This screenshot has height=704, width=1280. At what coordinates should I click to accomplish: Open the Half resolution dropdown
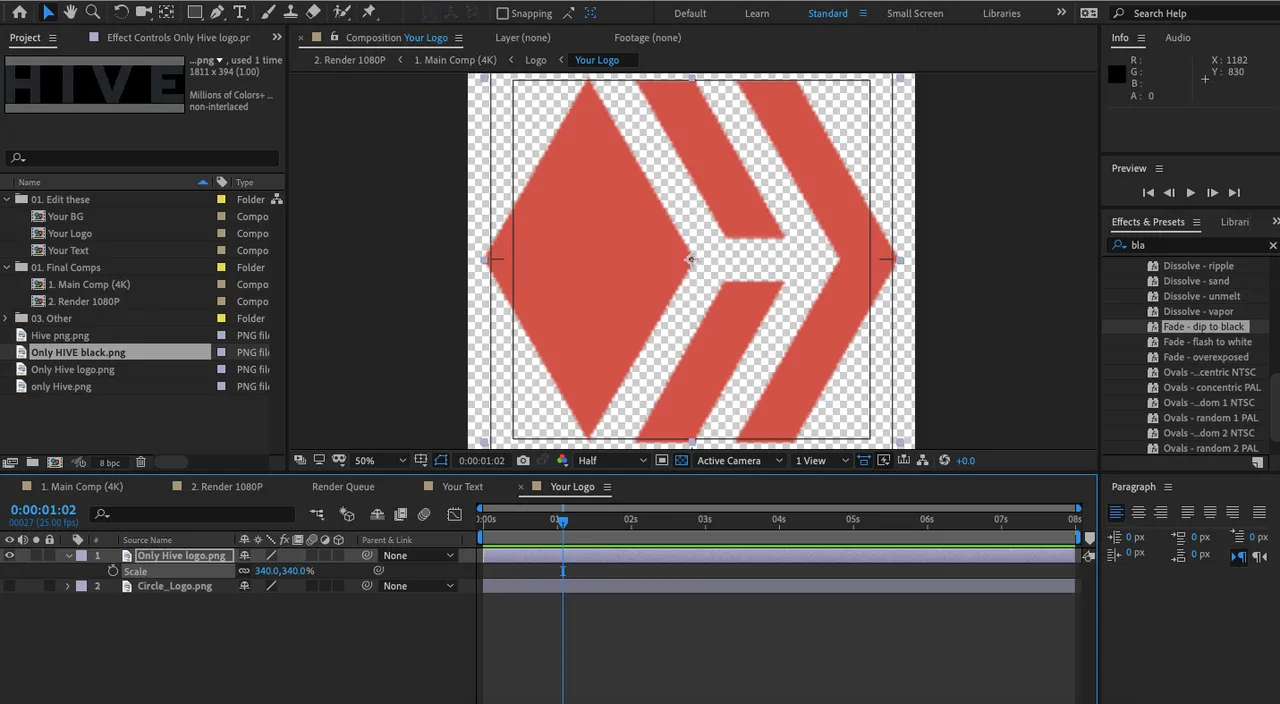611,461
